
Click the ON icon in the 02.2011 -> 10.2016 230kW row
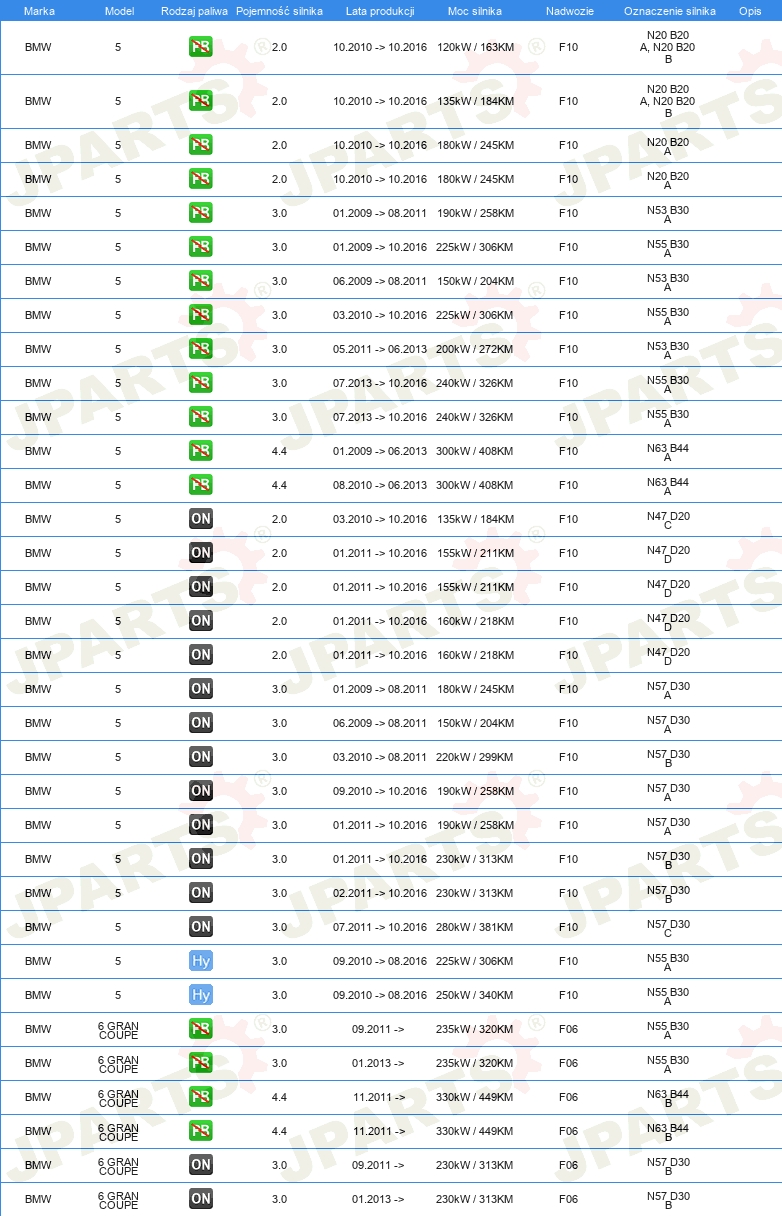pos(201,893)
